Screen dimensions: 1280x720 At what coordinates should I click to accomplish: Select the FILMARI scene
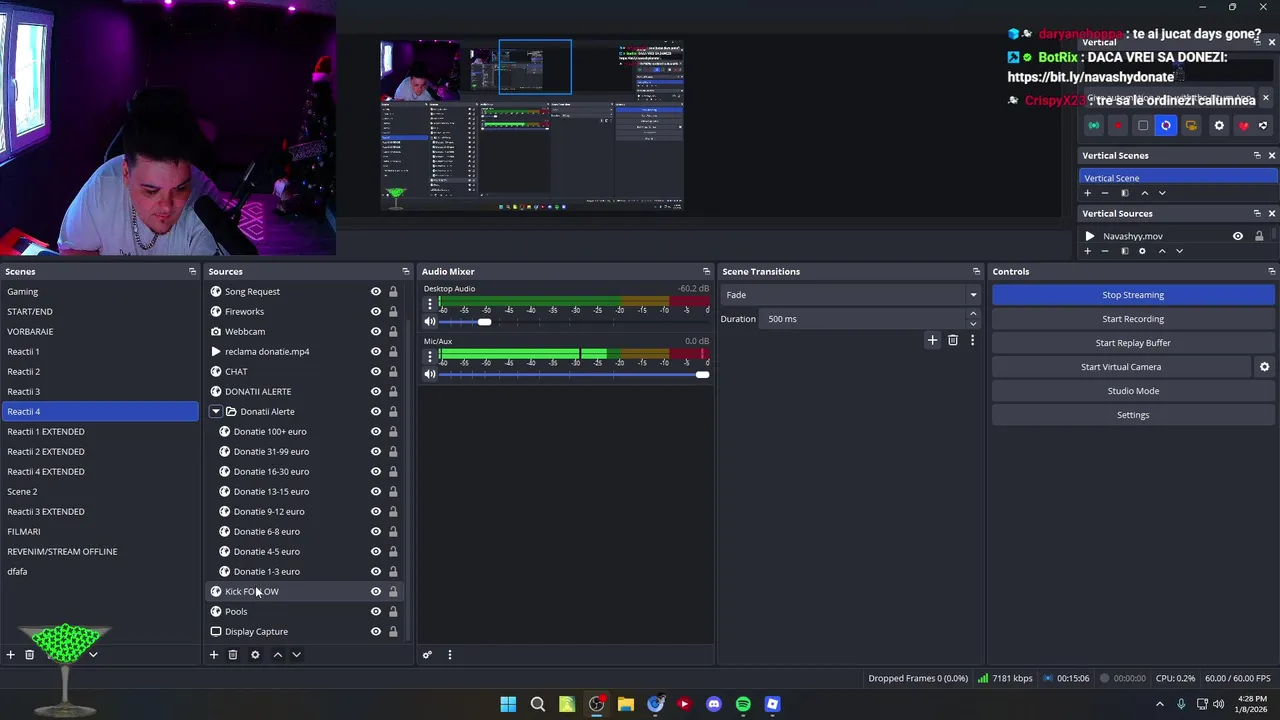coord(100,531)
